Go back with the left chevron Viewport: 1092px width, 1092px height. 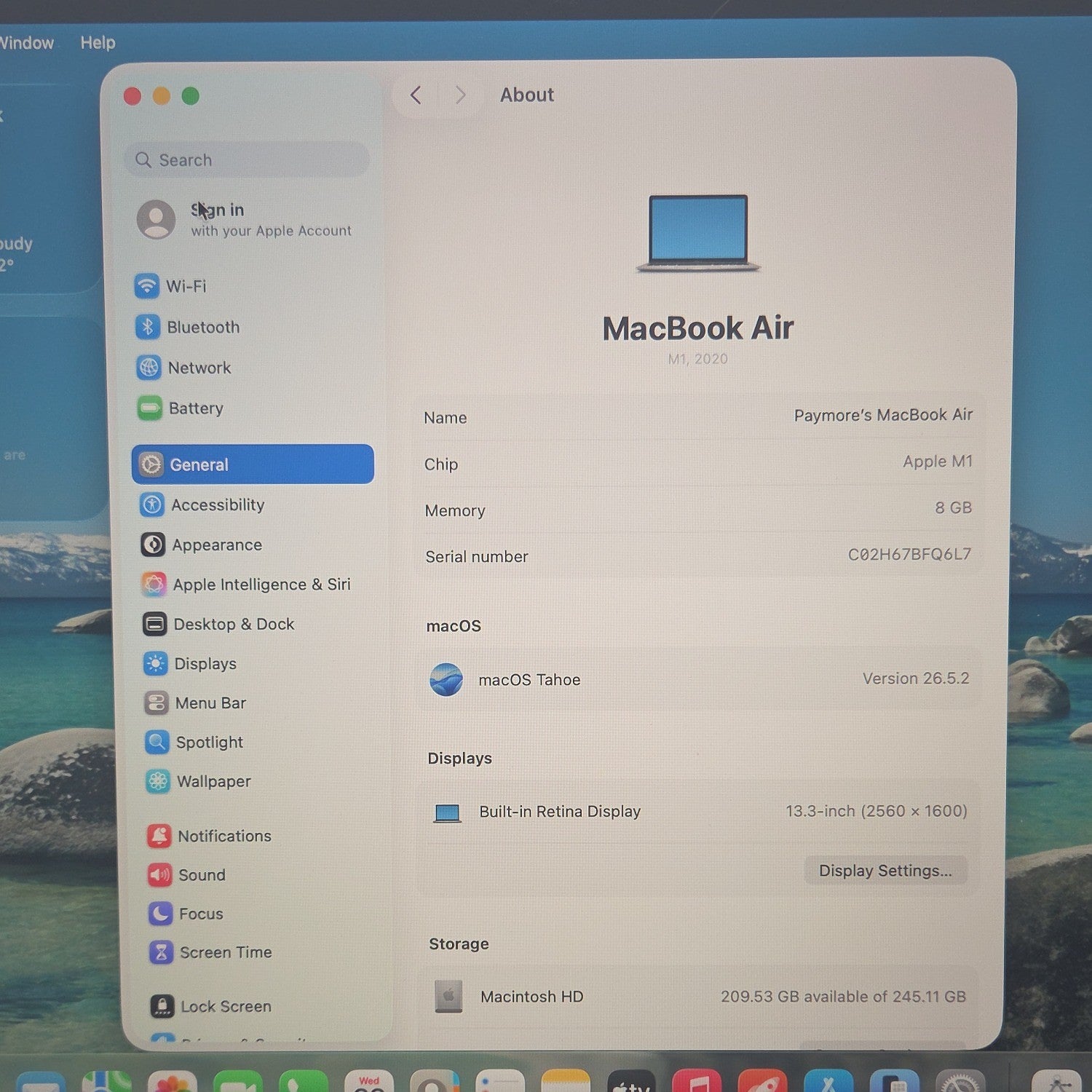416,95
